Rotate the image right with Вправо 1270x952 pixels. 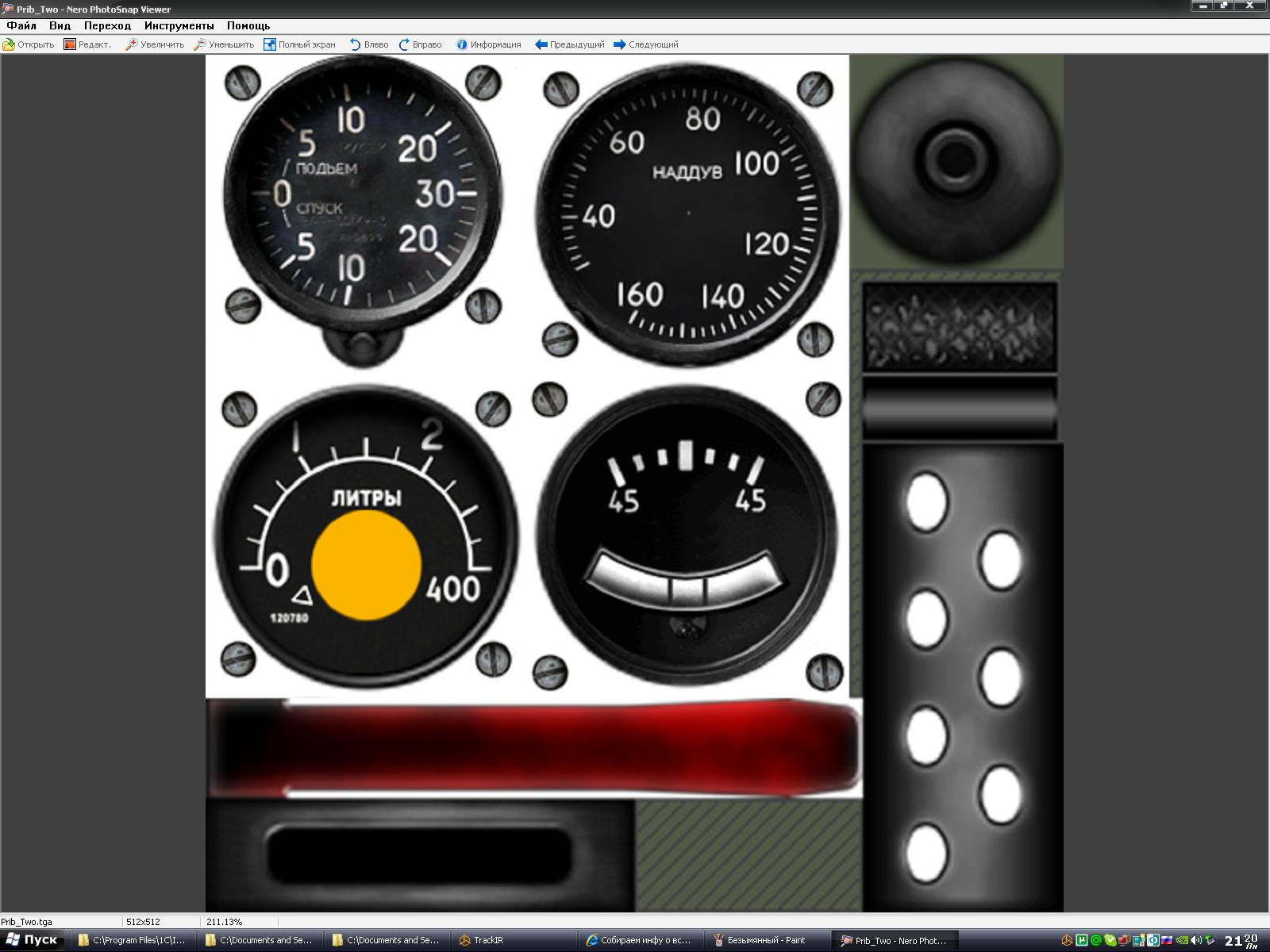click(420, 44)
